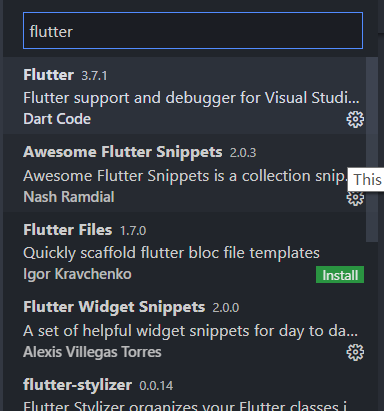The height and width of the screenshot is (411, 384).
Task: Click the extensions list scrollbar thumb
Action: (x=372, y=149)
